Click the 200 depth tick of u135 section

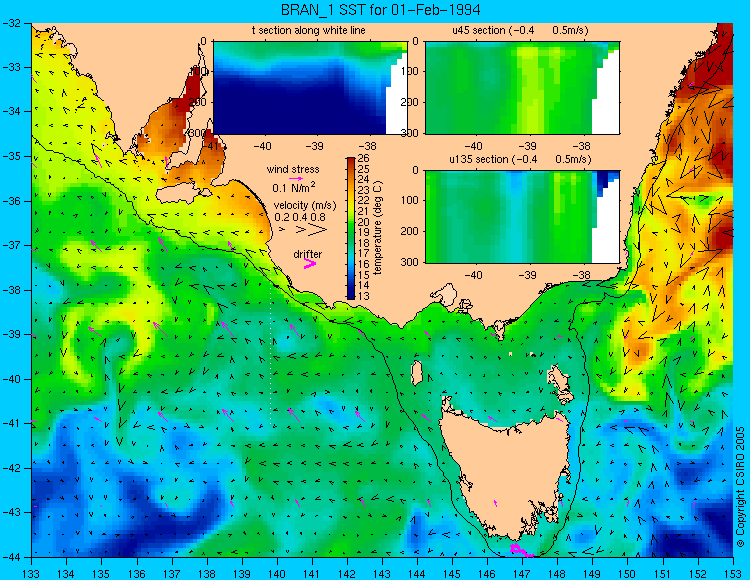coord(409,231)
